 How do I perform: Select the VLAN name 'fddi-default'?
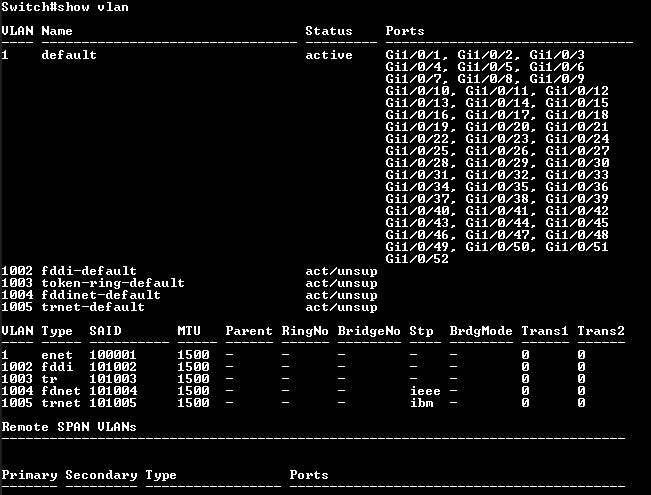(89, 272)
